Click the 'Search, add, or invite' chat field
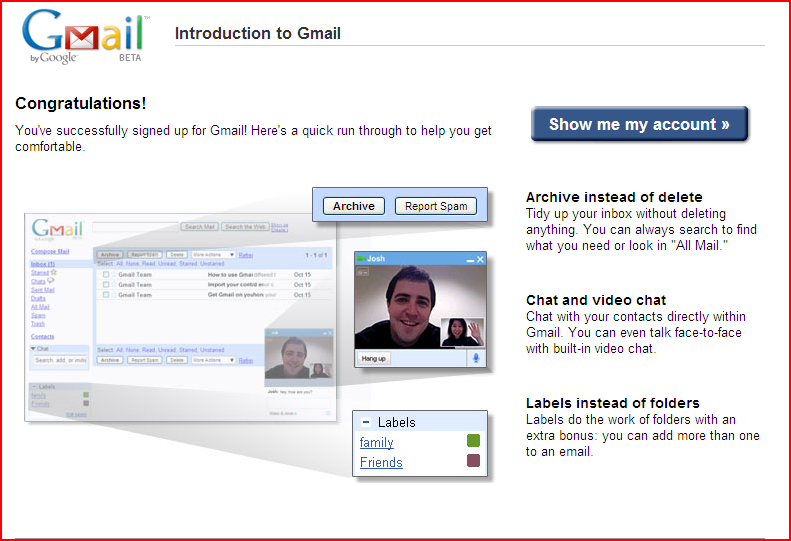The height and width of the screenshot is (541, 791). (x=60, y=360)
